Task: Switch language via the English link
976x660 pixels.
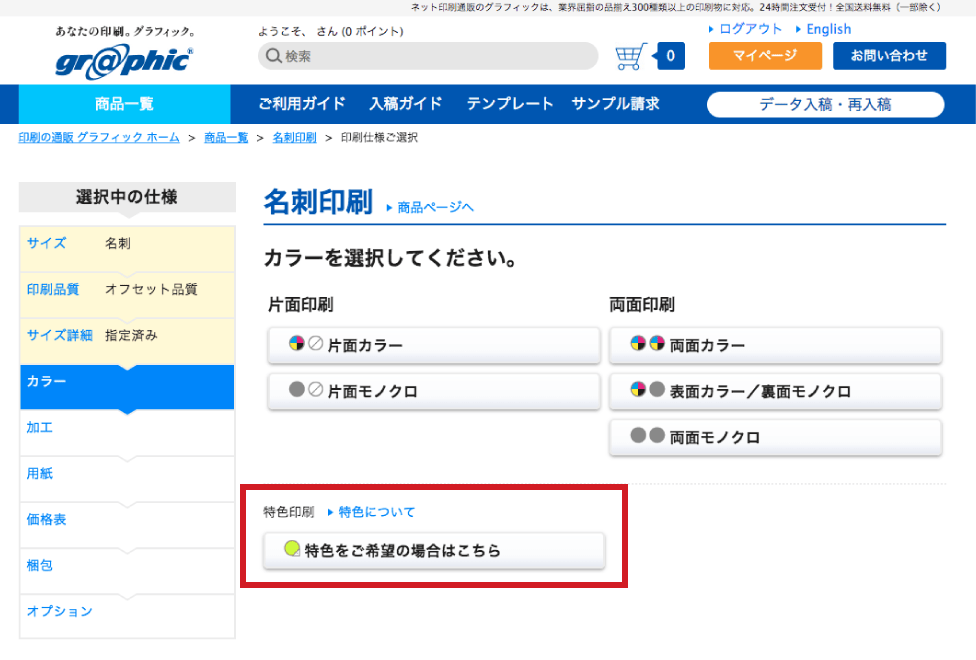Action: [x=828, y=29]
